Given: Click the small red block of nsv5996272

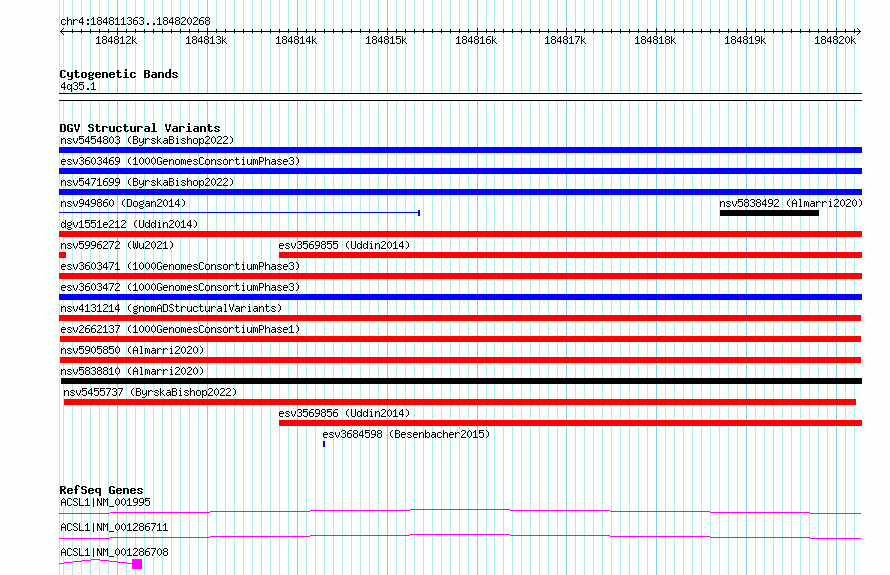Looking at the screenshot, I should [x=62, y=255].
